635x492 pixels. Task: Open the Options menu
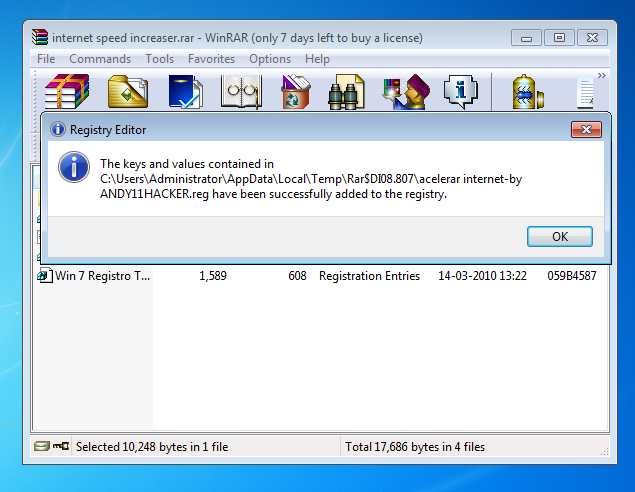click(270, 59)
